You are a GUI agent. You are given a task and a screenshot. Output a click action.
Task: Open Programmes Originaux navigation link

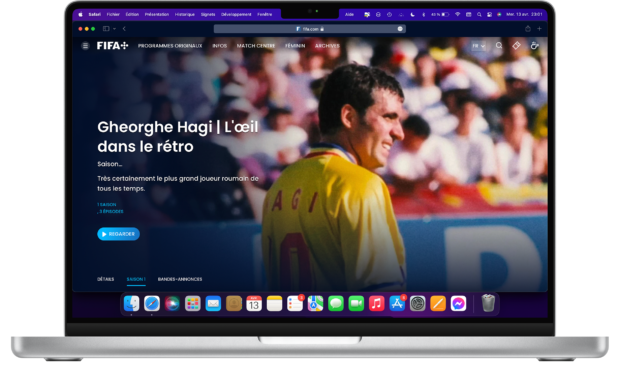click(170, 46)
